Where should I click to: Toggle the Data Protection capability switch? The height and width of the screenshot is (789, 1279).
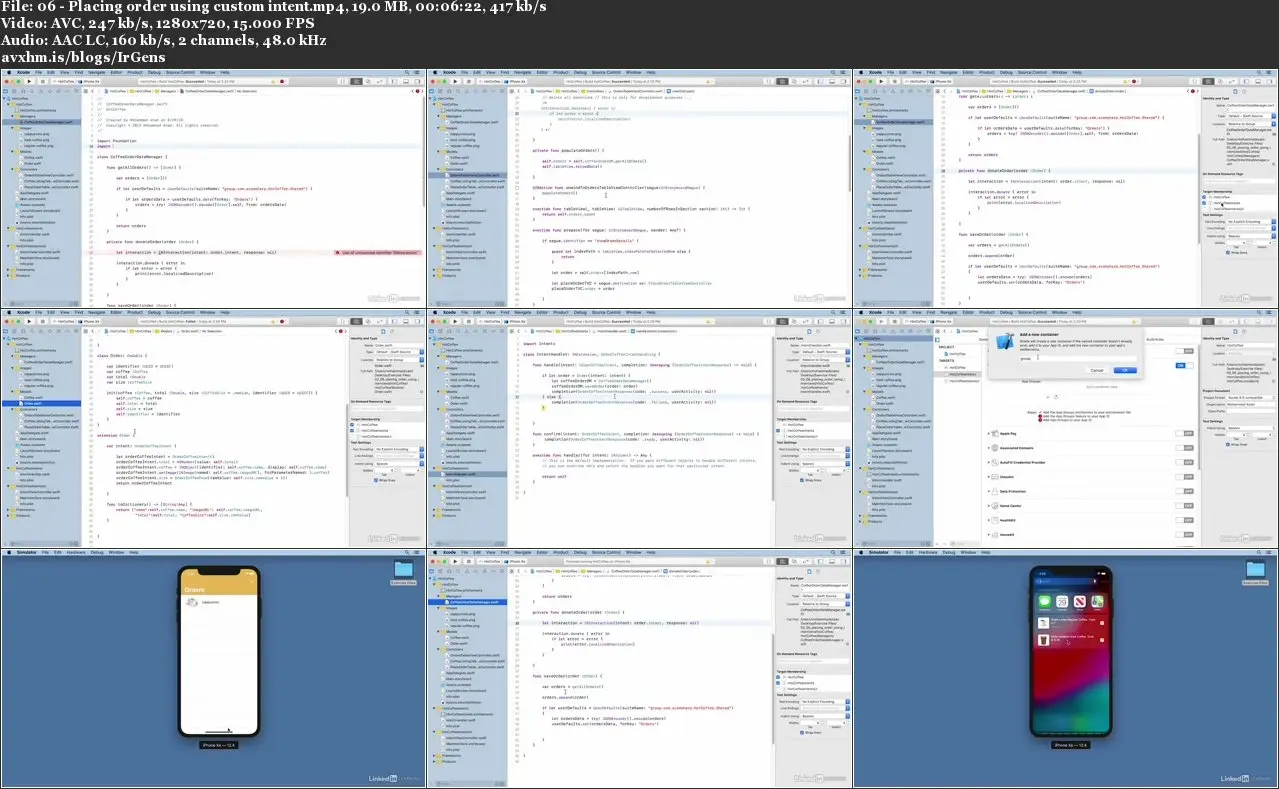click(x=1184, y=491)
